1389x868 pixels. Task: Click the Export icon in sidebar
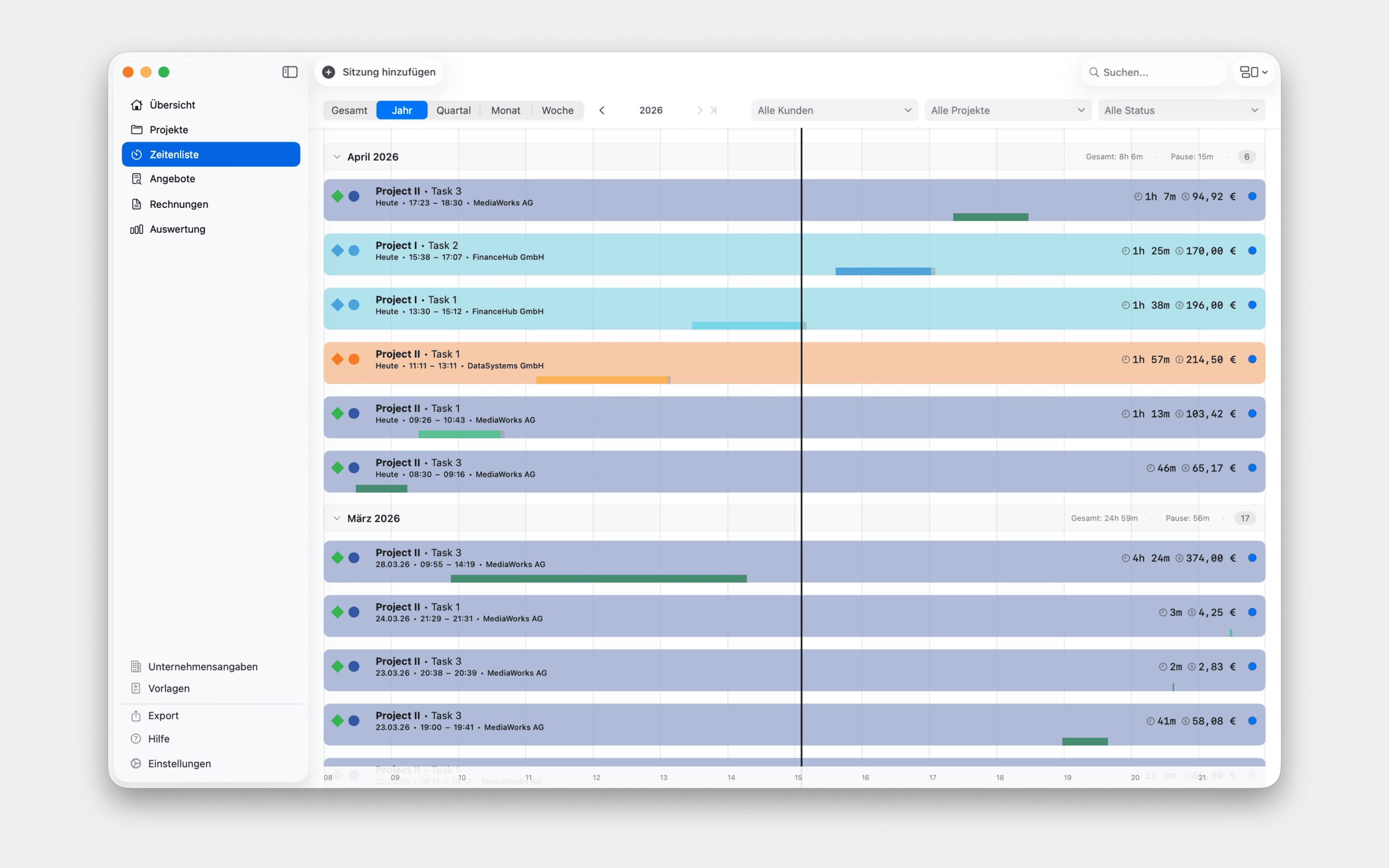coord(136,715)
